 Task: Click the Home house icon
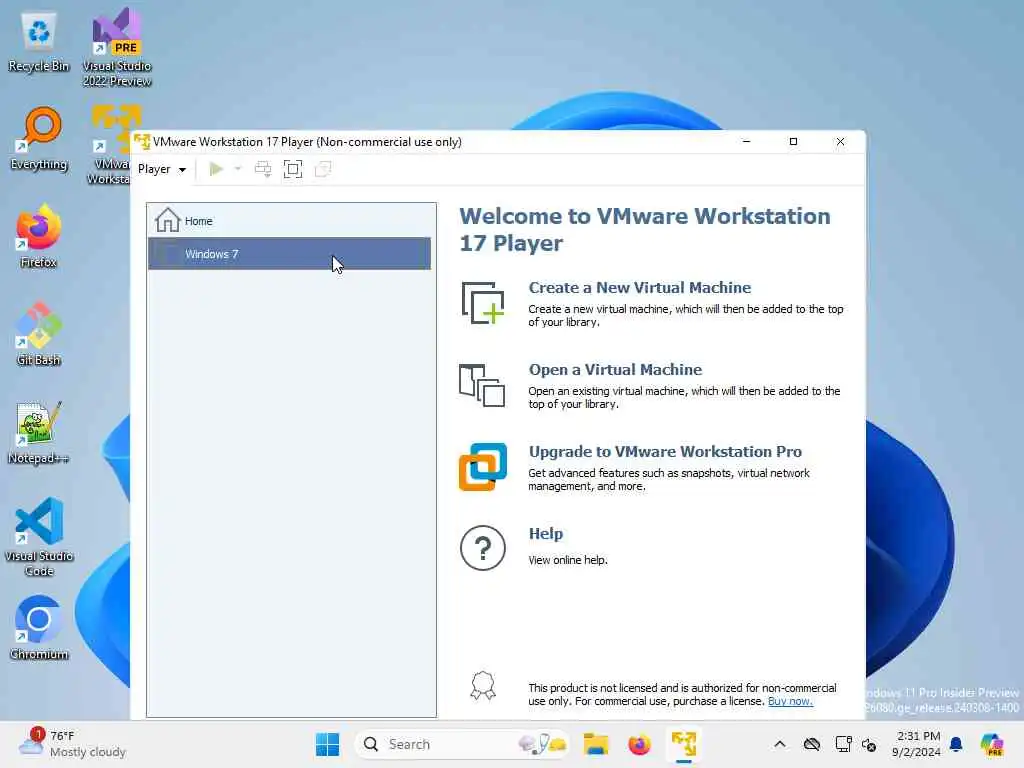point(167,220)
